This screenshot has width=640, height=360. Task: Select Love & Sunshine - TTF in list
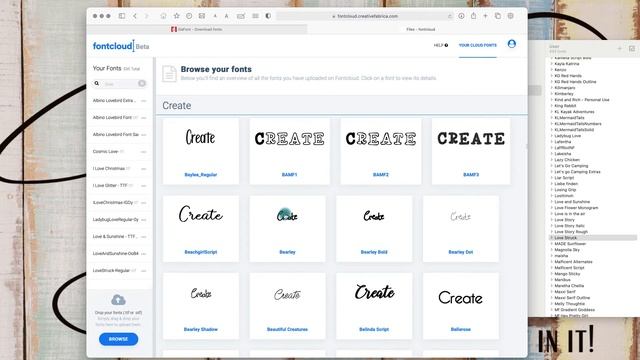coord(115,237)
